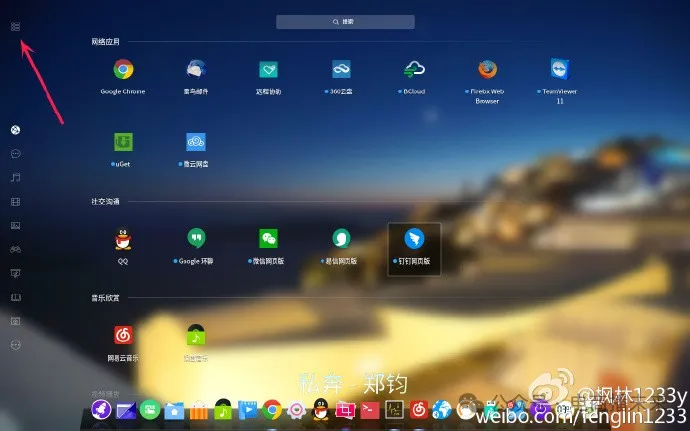Click the search box at the top
Image resolution: width=690 pixels, height=431 pixels.
pos(344,21)
